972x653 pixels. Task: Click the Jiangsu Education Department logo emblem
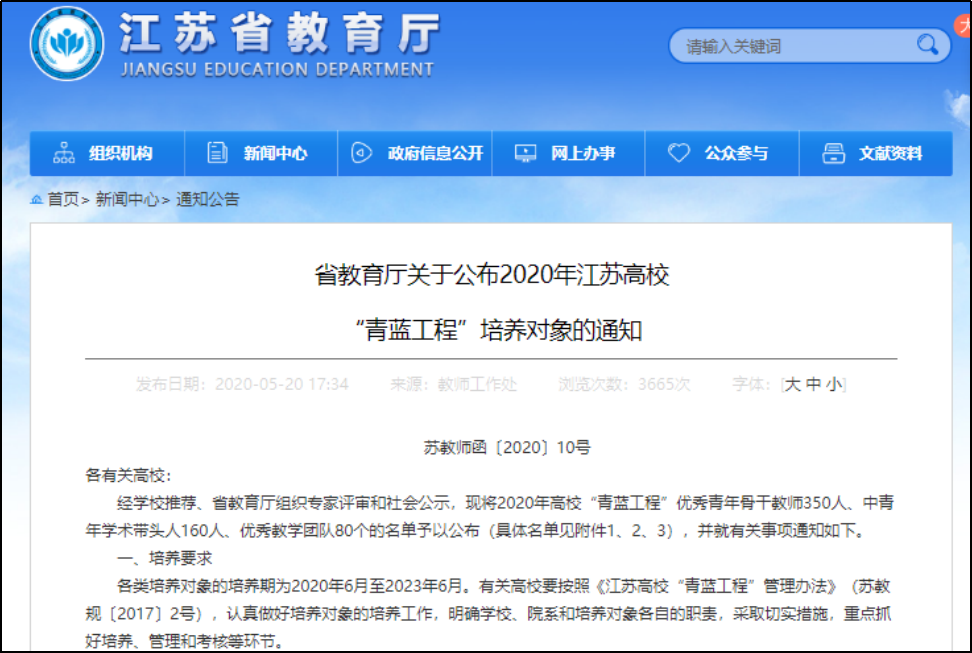pos(67,43)
